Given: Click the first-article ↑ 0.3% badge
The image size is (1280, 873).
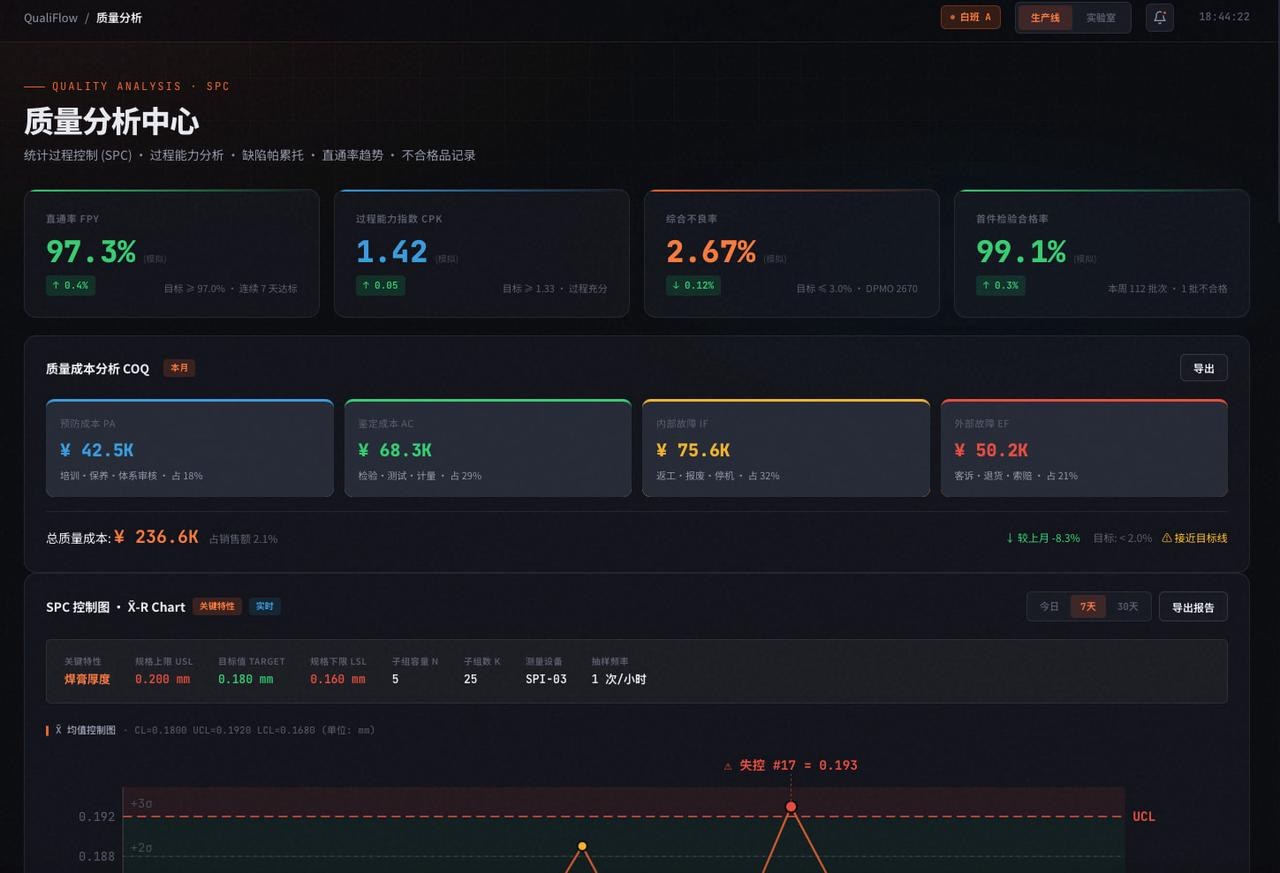Looking at the screenshot, I should [1000, 285].
